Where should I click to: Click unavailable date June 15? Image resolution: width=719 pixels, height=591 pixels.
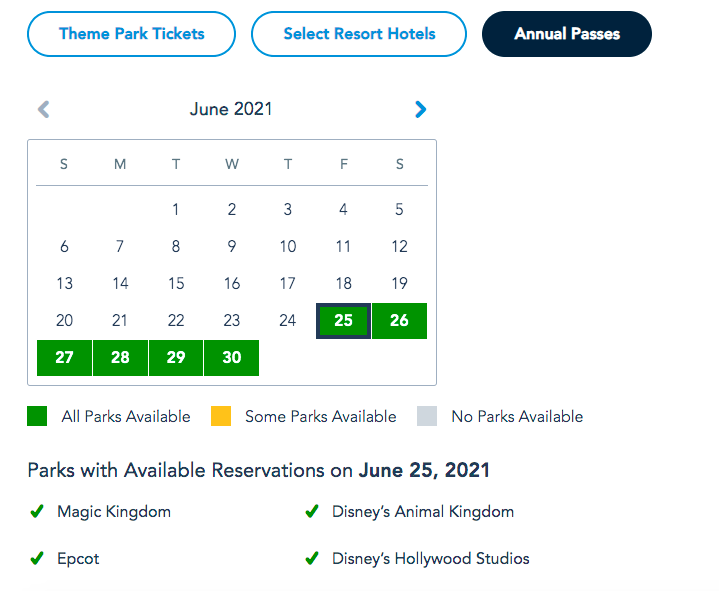click(176, 283)
